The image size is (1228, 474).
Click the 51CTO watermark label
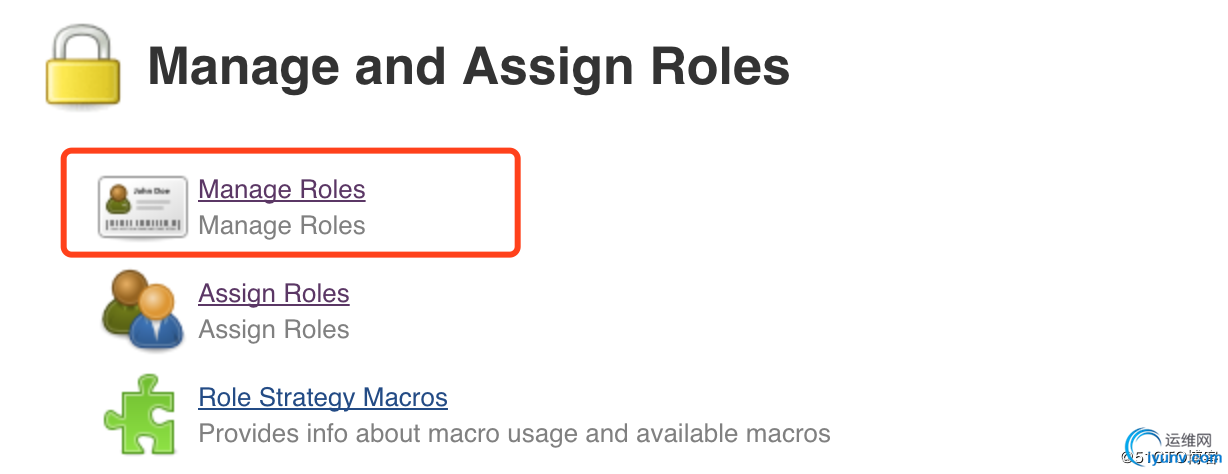tap(1167, 457)
